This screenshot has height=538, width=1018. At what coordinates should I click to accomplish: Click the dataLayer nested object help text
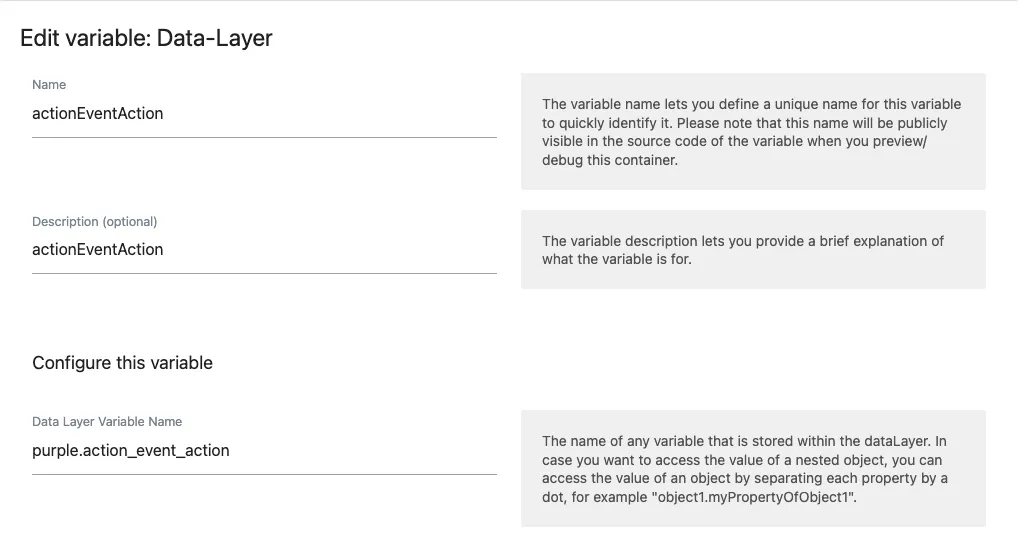click(753, 469)
